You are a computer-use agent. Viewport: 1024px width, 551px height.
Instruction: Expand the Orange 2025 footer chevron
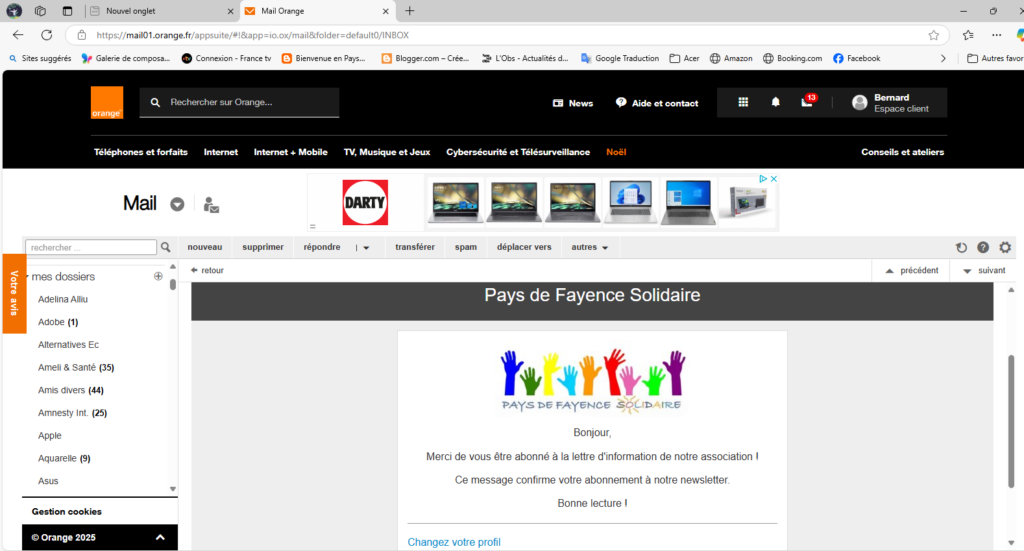click(x=159, y=538)
